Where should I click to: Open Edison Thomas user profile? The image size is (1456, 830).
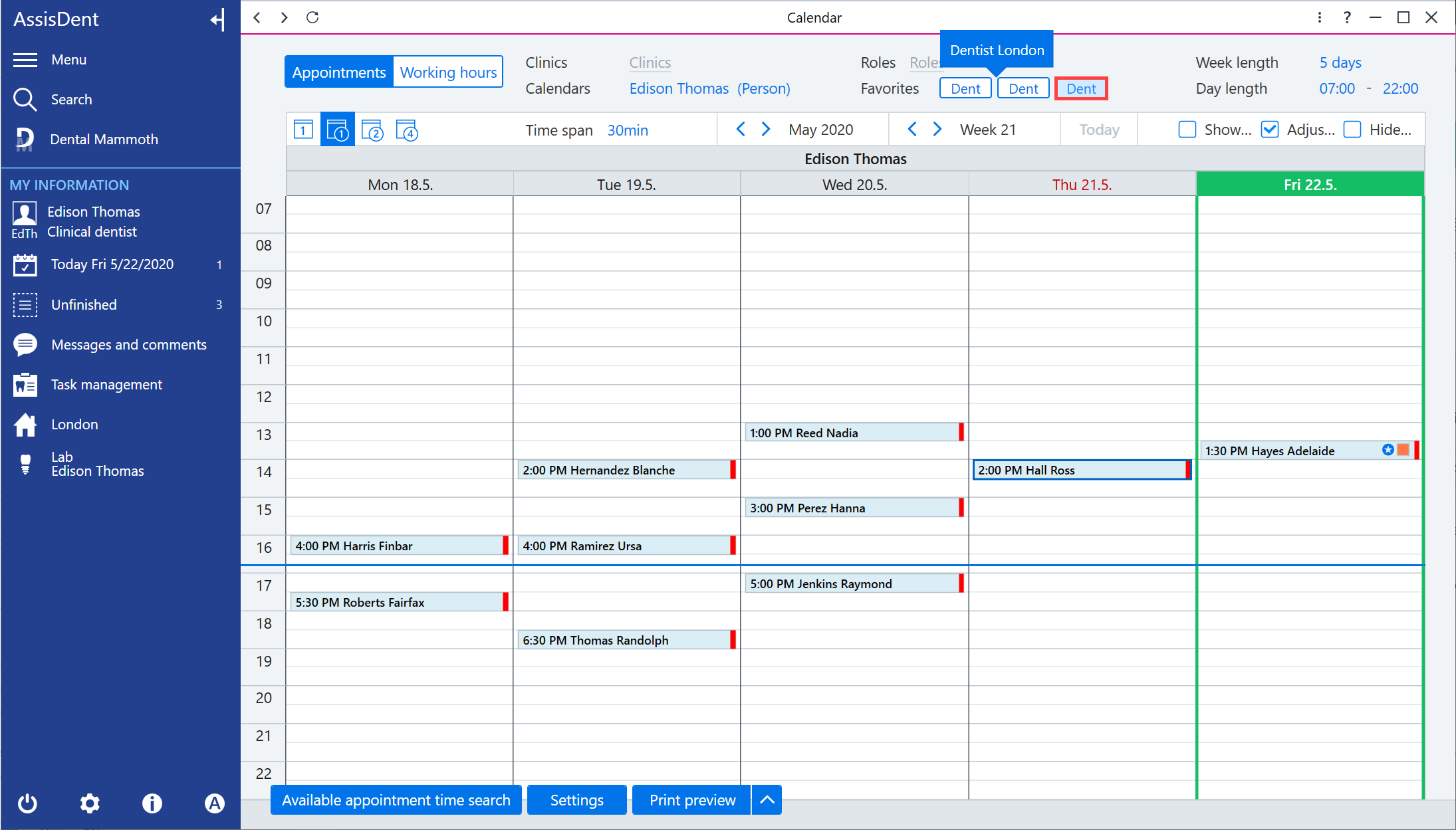coord(76,222)
